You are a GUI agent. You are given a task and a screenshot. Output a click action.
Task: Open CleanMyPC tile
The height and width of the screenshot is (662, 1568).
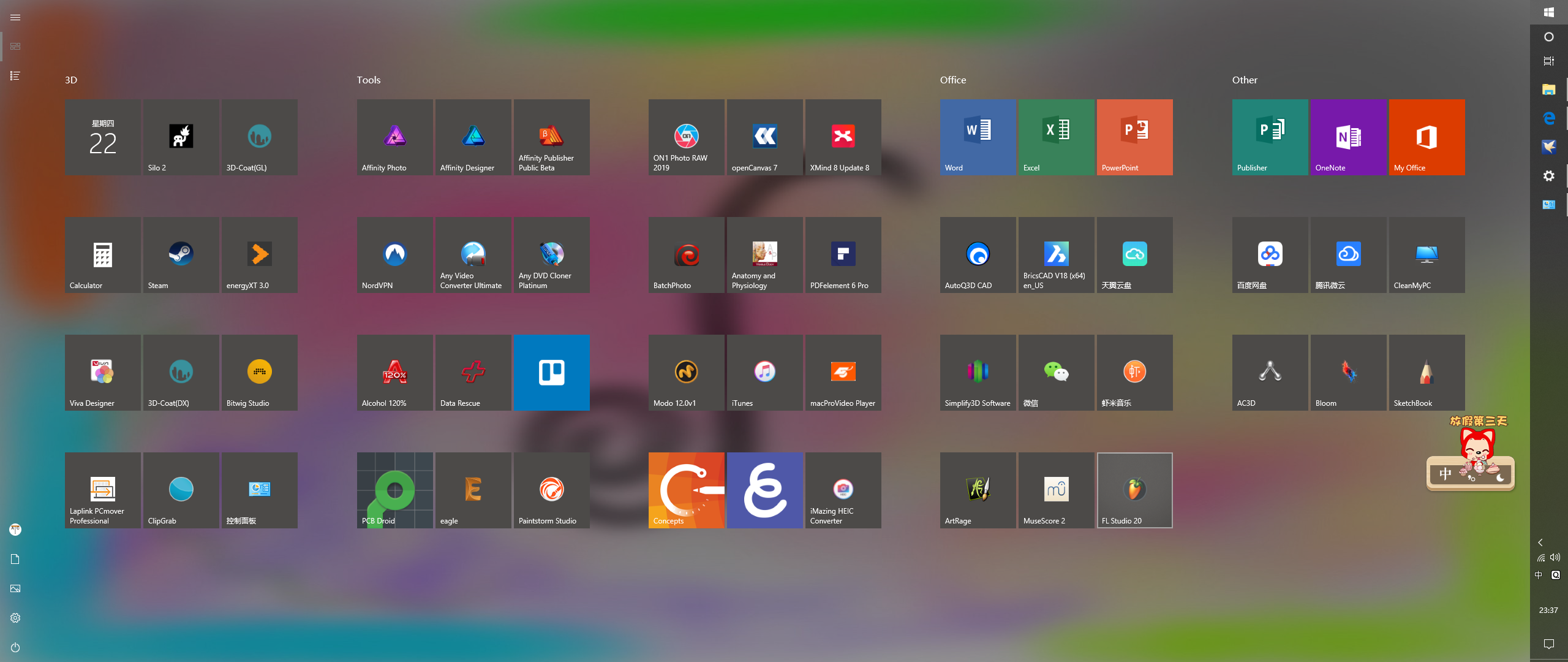pyautogui.click(x=1427, y=255)
